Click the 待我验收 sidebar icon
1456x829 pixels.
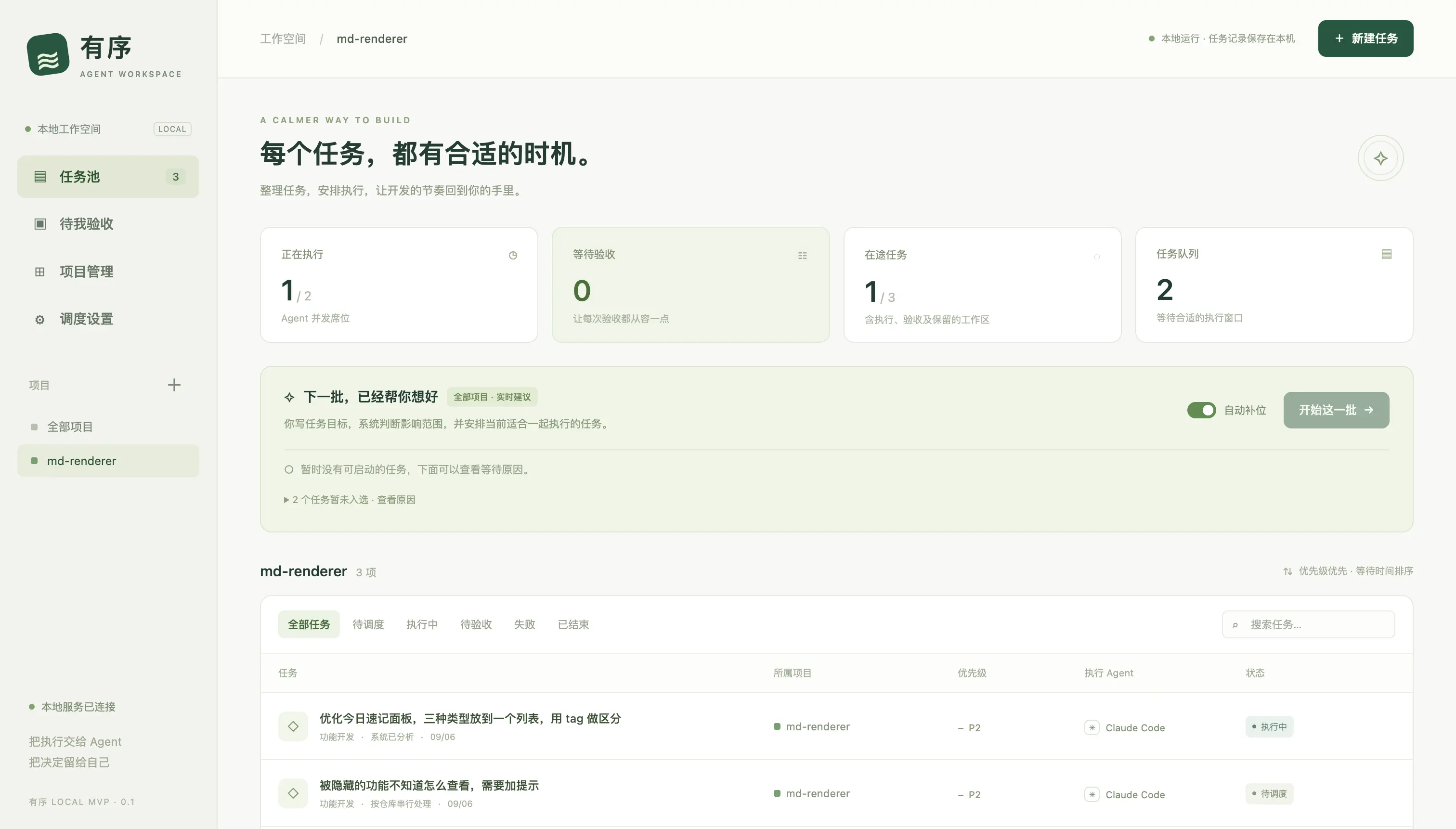pos(40,224)
